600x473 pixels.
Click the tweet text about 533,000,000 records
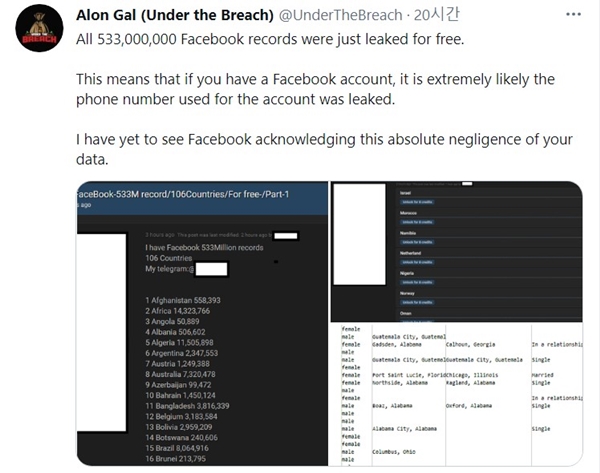(x=270, y=39)
